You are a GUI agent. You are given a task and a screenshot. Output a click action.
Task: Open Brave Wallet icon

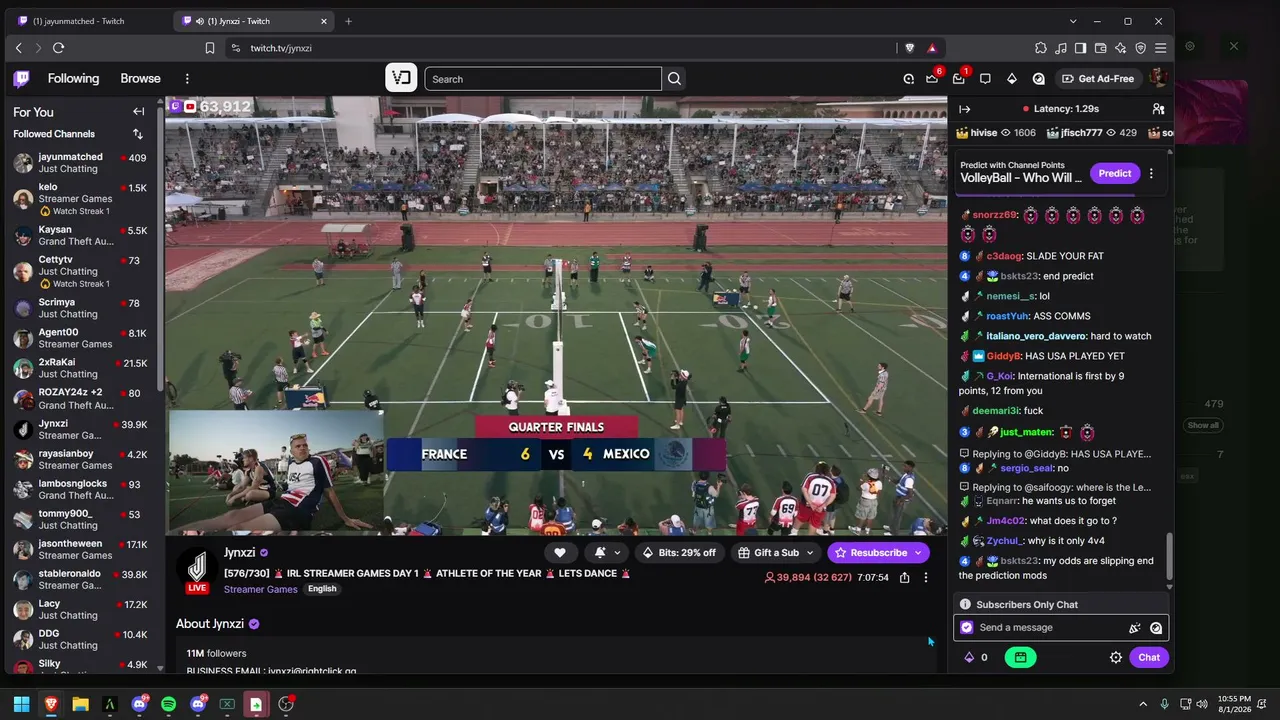tap(1101, 48)
